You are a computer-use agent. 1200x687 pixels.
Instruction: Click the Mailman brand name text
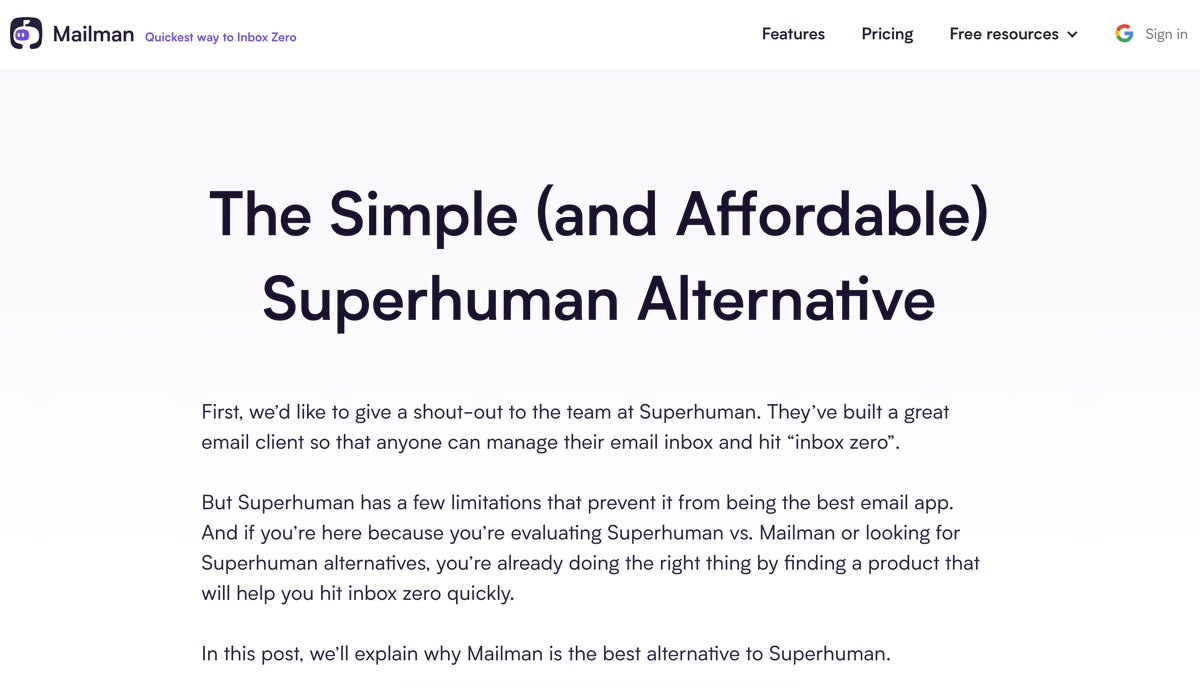coord(93,34)
